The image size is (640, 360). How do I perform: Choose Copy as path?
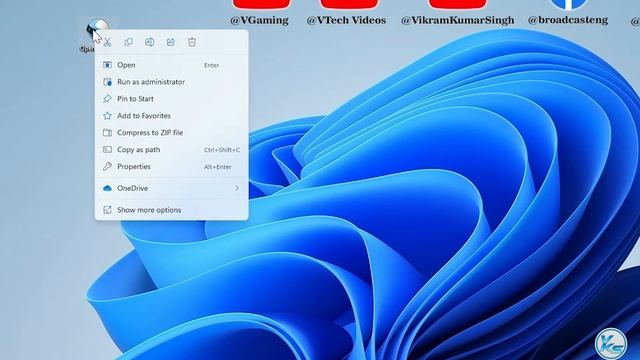(x=171, y=150)
